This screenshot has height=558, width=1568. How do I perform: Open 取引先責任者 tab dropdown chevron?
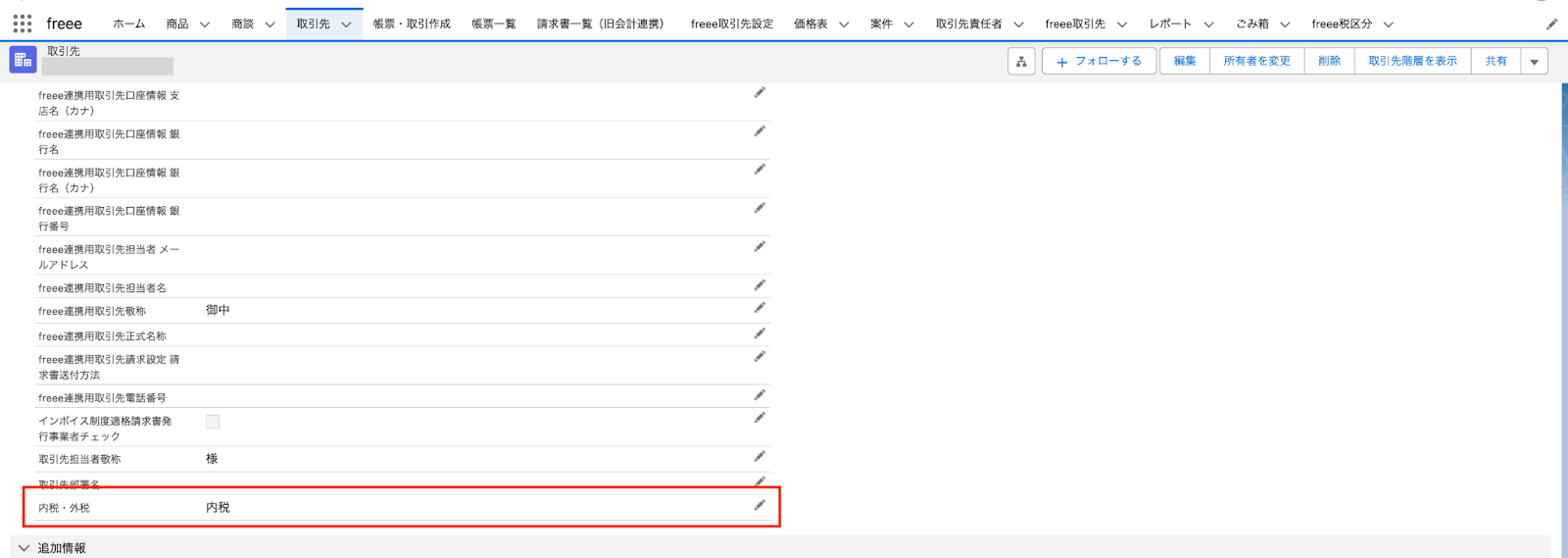tap(1018, 25)
